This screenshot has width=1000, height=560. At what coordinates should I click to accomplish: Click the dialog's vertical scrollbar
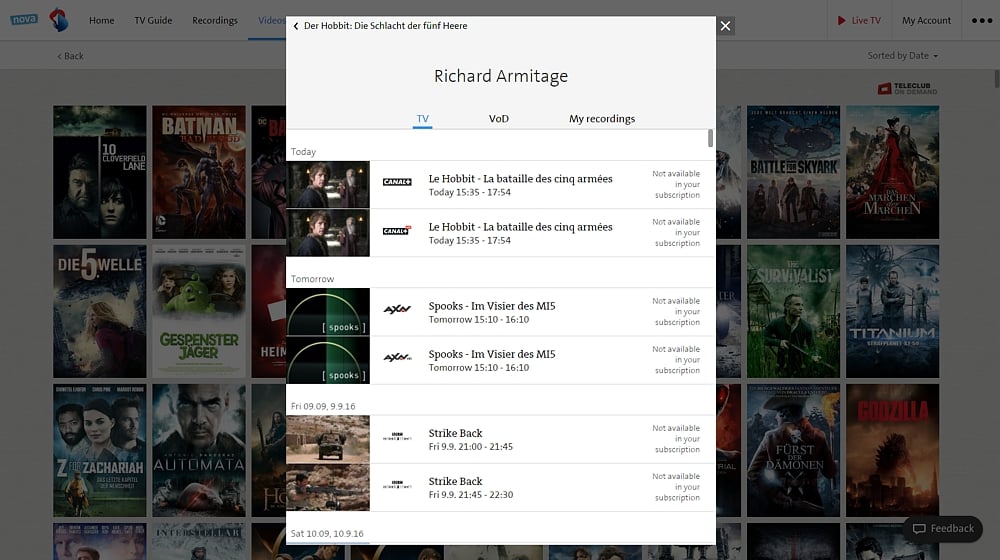[x=710, y=138]
